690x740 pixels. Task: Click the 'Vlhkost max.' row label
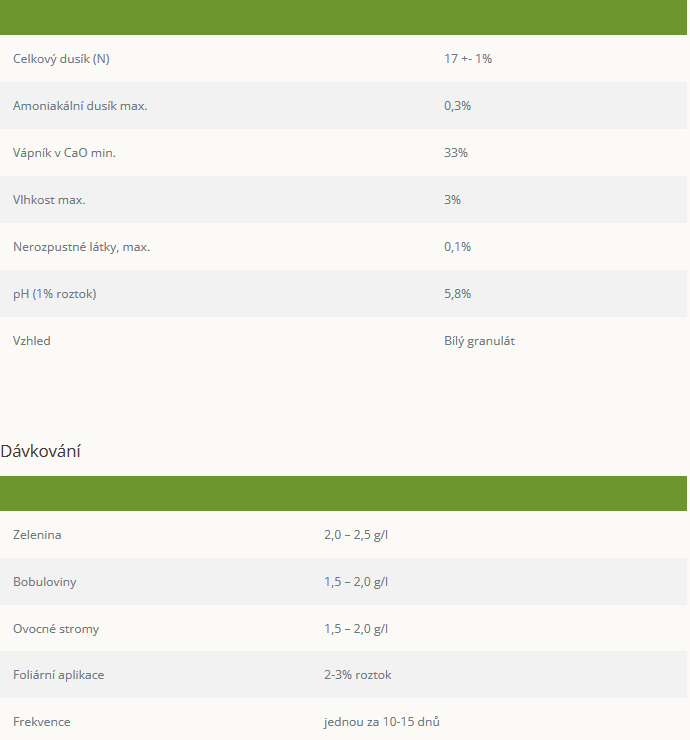click(49, 200)
